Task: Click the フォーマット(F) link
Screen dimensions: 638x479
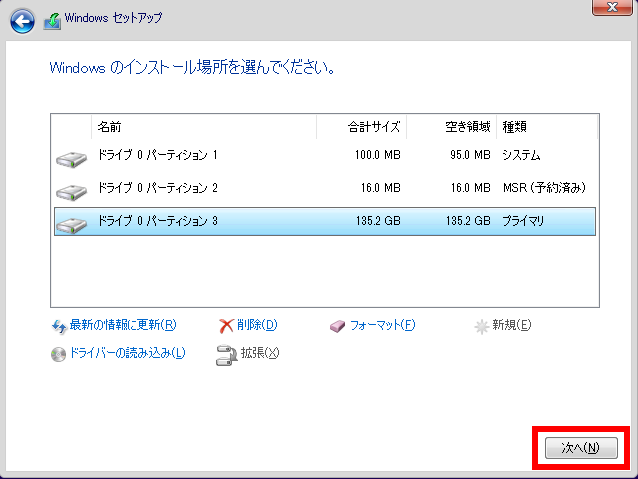Action: (x=382, y=325)
